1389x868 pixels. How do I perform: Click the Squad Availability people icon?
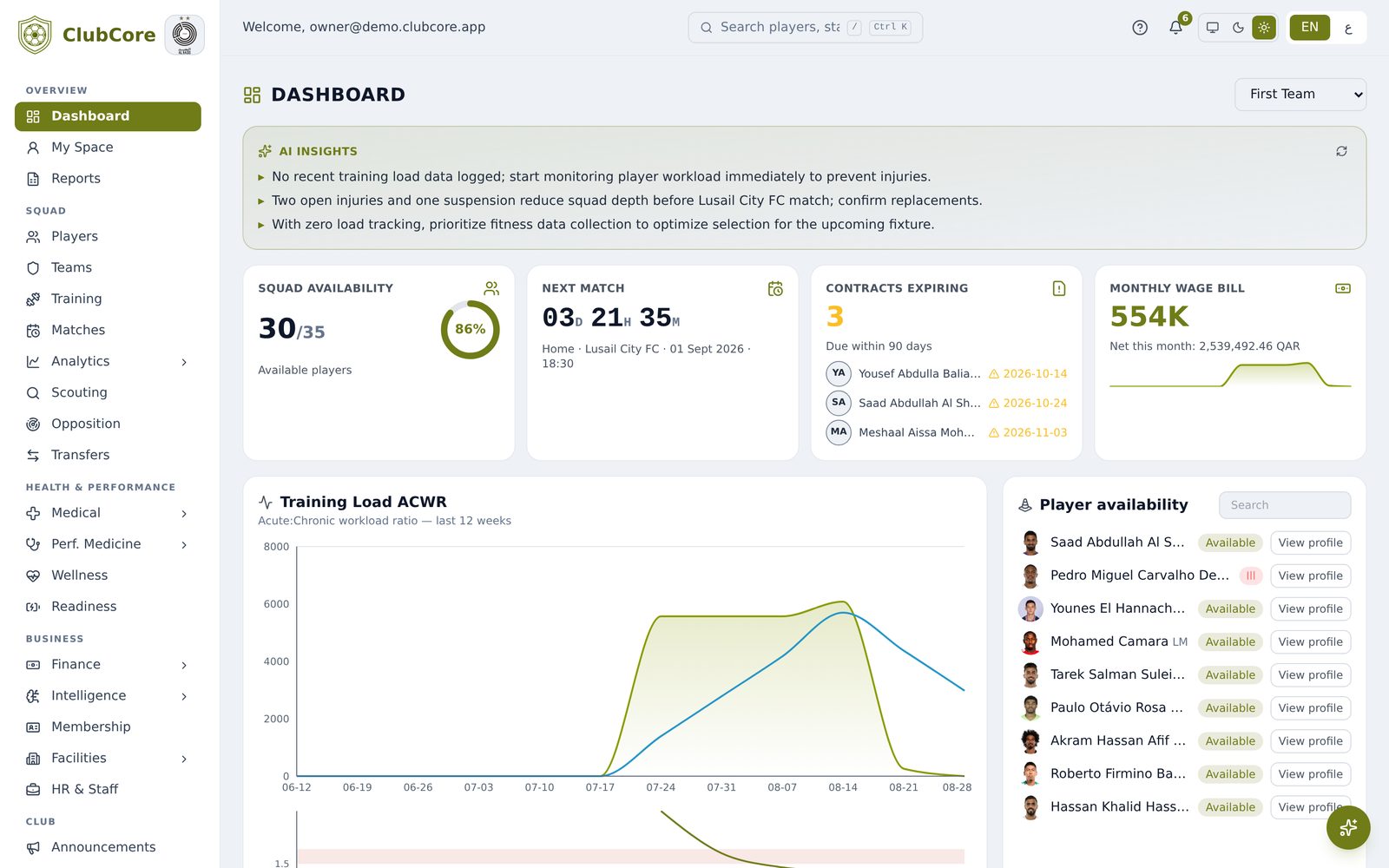pos(491,288)
